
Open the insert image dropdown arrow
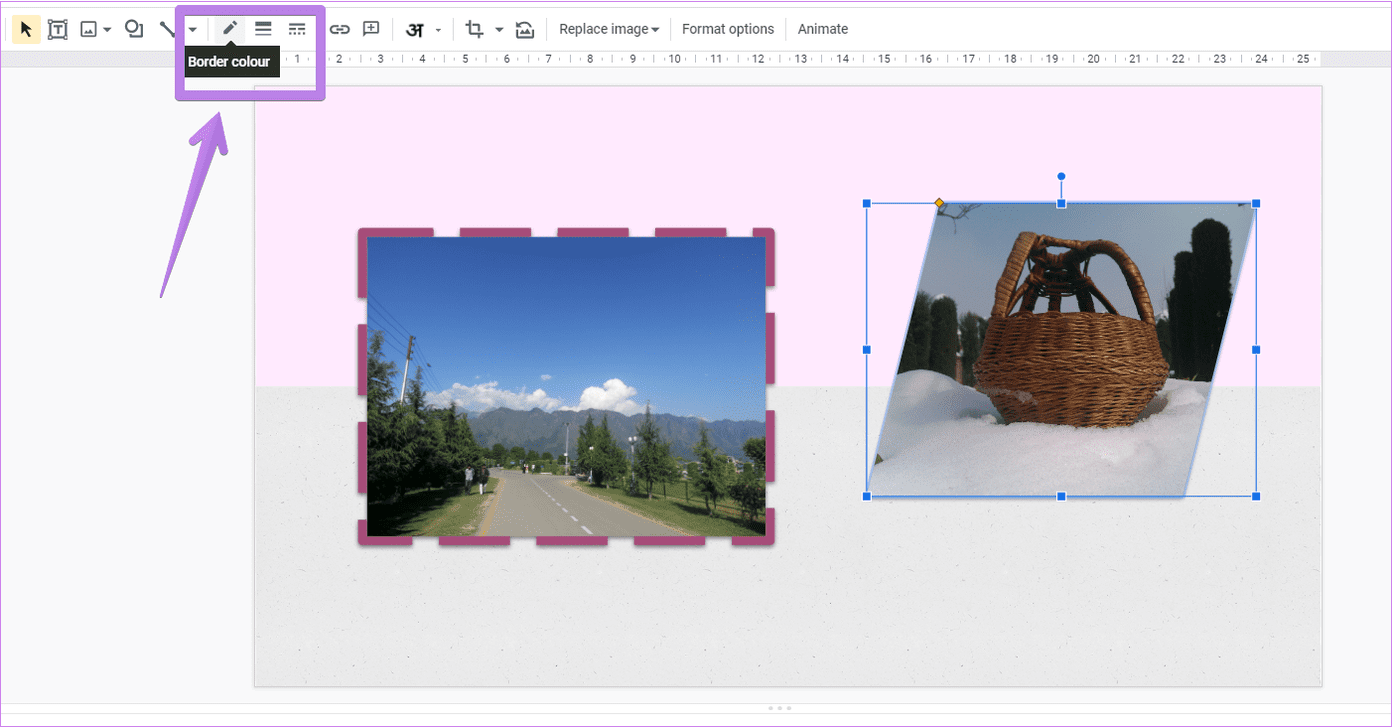(x=107, y=30)
